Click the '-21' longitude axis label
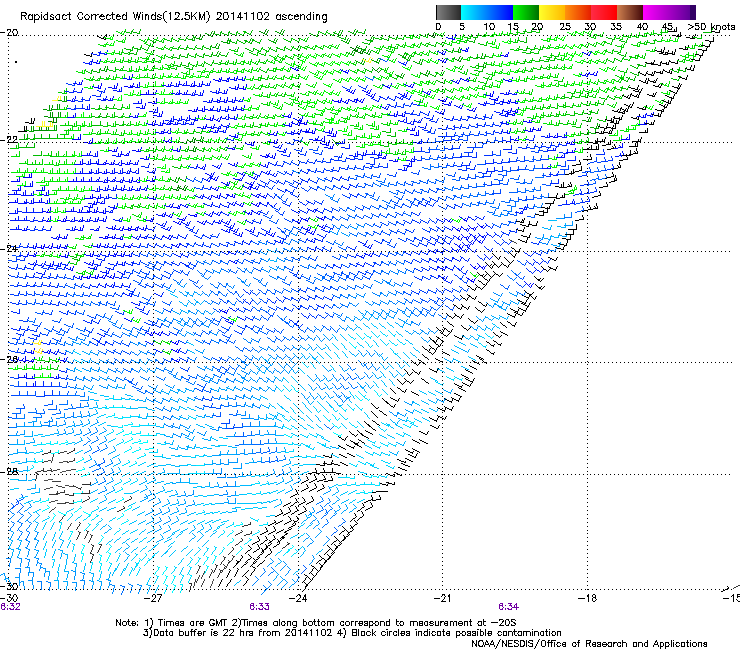The width and height of the screenshot is (740, 650). 442,598
